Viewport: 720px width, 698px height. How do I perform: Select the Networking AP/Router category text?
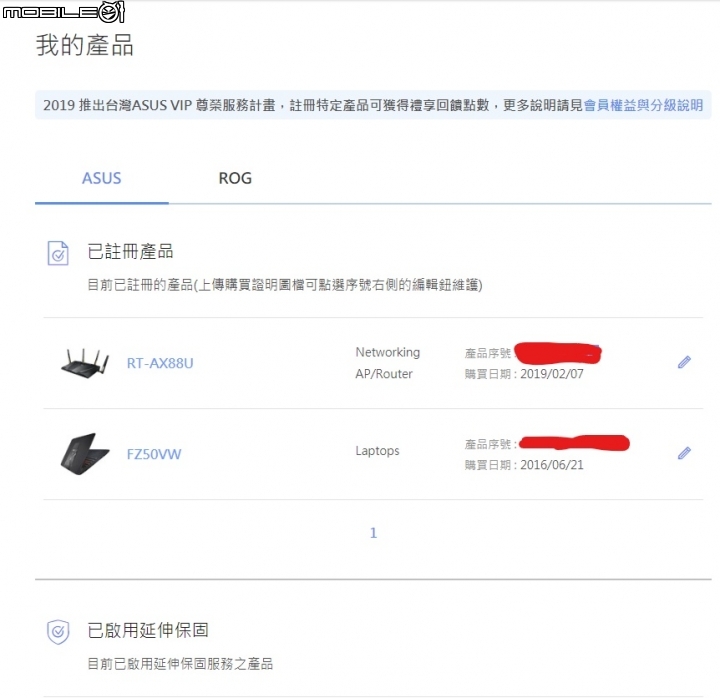[388, 363]
